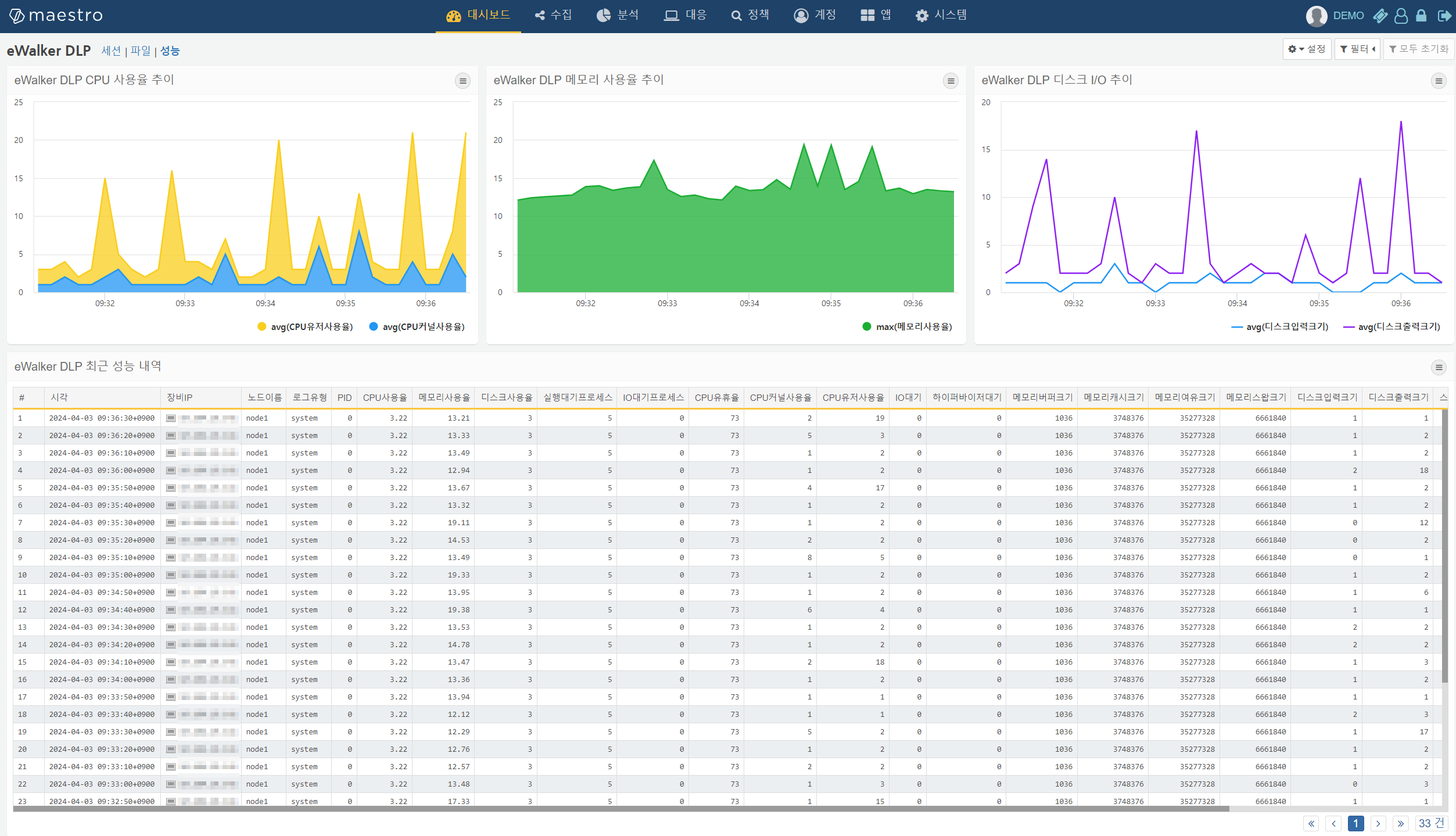Click the ticket icon in header
This screenshot has height=836, width=1456.
point(1380,16)
